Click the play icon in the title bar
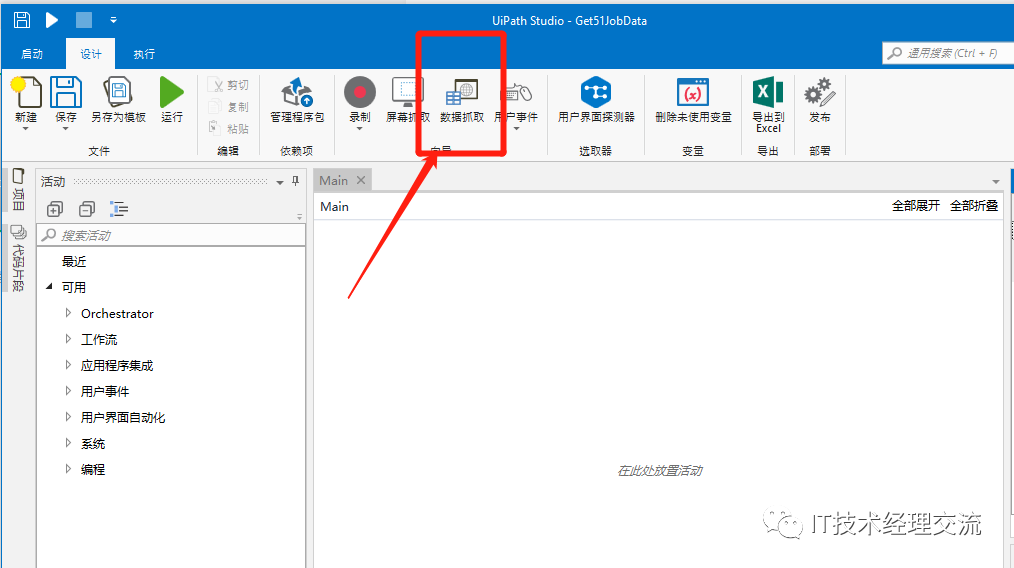Image resolution: width=1014 pixels, height=568 pixels. point(52,20)
